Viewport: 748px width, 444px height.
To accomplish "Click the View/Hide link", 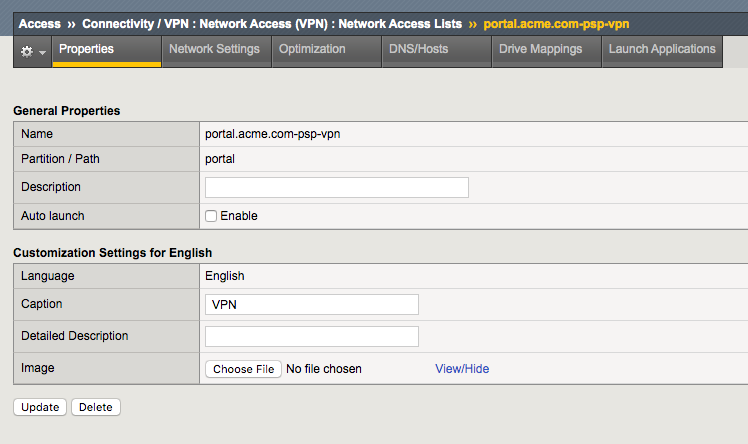I will coord(462,369).
